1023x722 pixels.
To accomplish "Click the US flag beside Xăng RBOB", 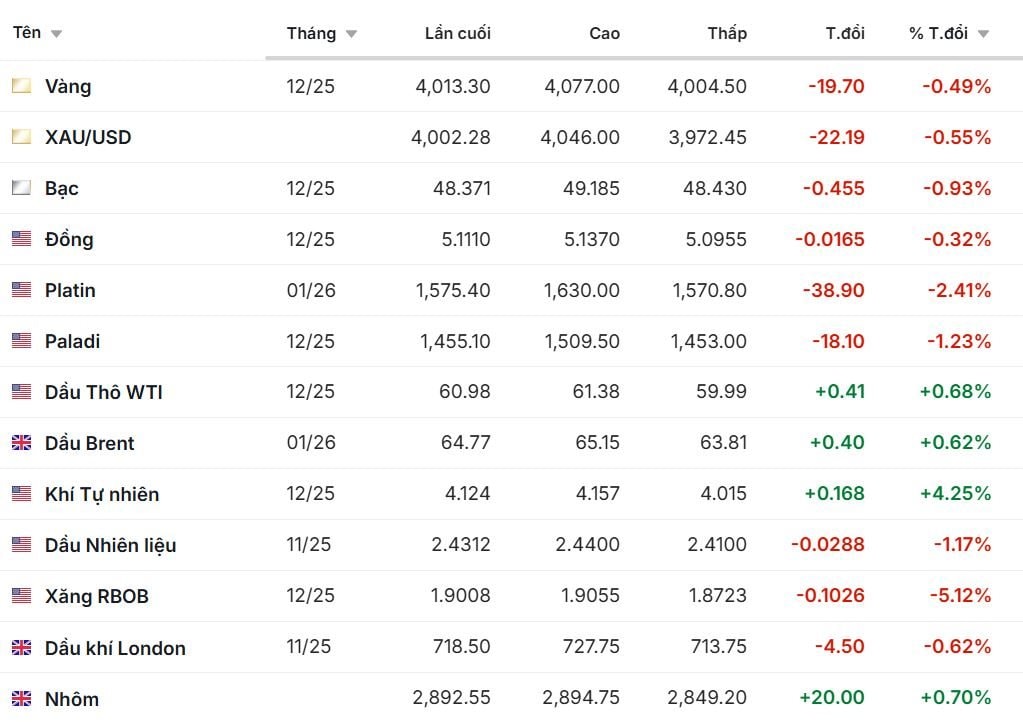I will 21,596.
